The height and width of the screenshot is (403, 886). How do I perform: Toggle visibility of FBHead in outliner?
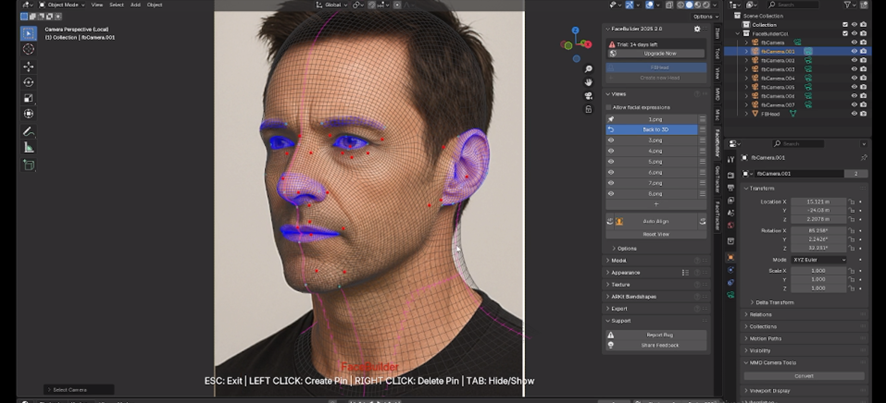(x=854, y=114)
